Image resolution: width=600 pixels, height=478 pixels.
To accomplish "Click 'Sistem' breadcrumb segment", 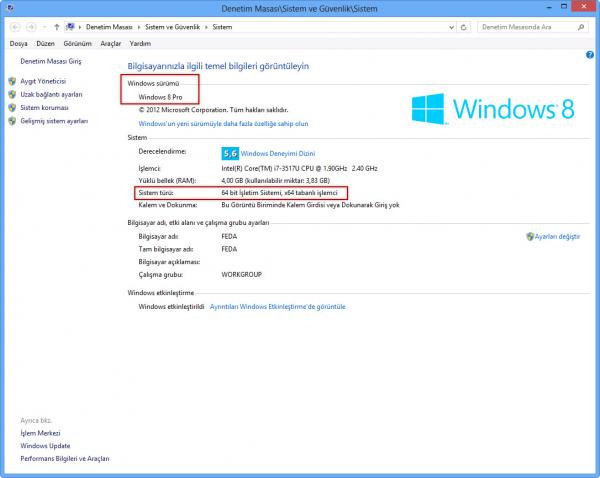I will point(222,27).
